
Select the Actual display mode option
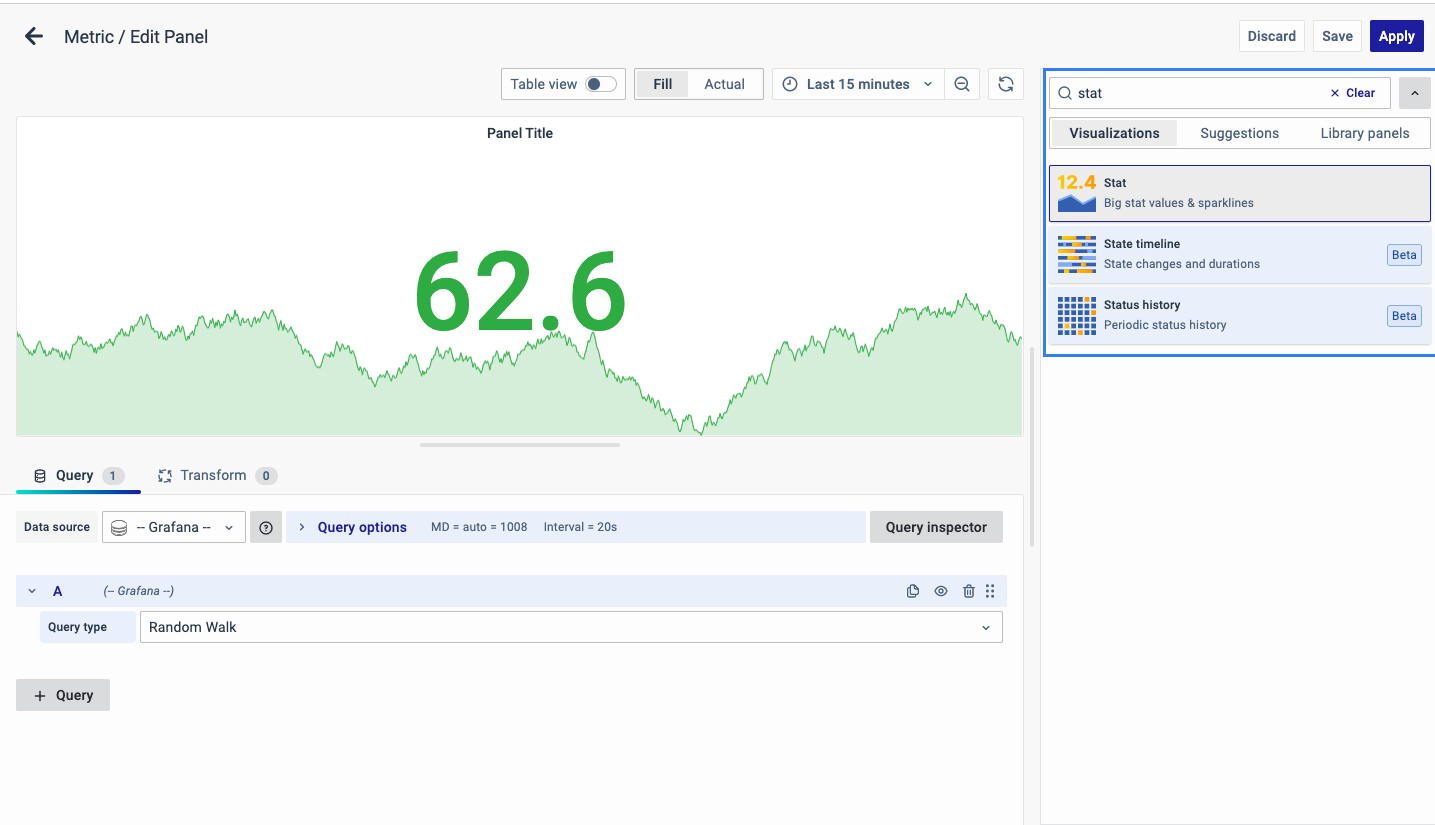click(724, 84)
